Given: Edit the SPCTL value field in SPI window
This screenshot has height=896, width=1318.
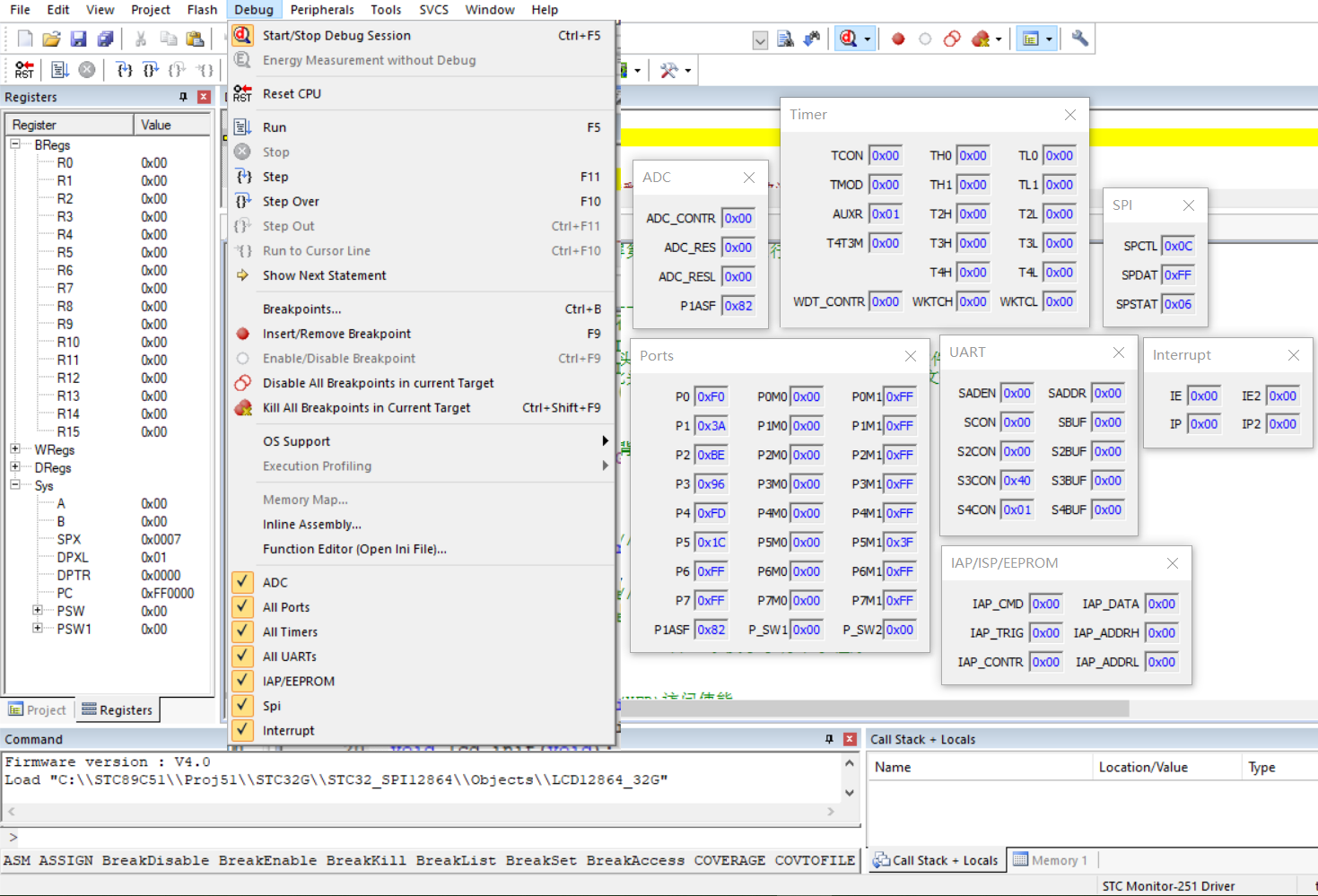Looking at the screenshot, I should pyautogui.click(x=1178, y=246).
